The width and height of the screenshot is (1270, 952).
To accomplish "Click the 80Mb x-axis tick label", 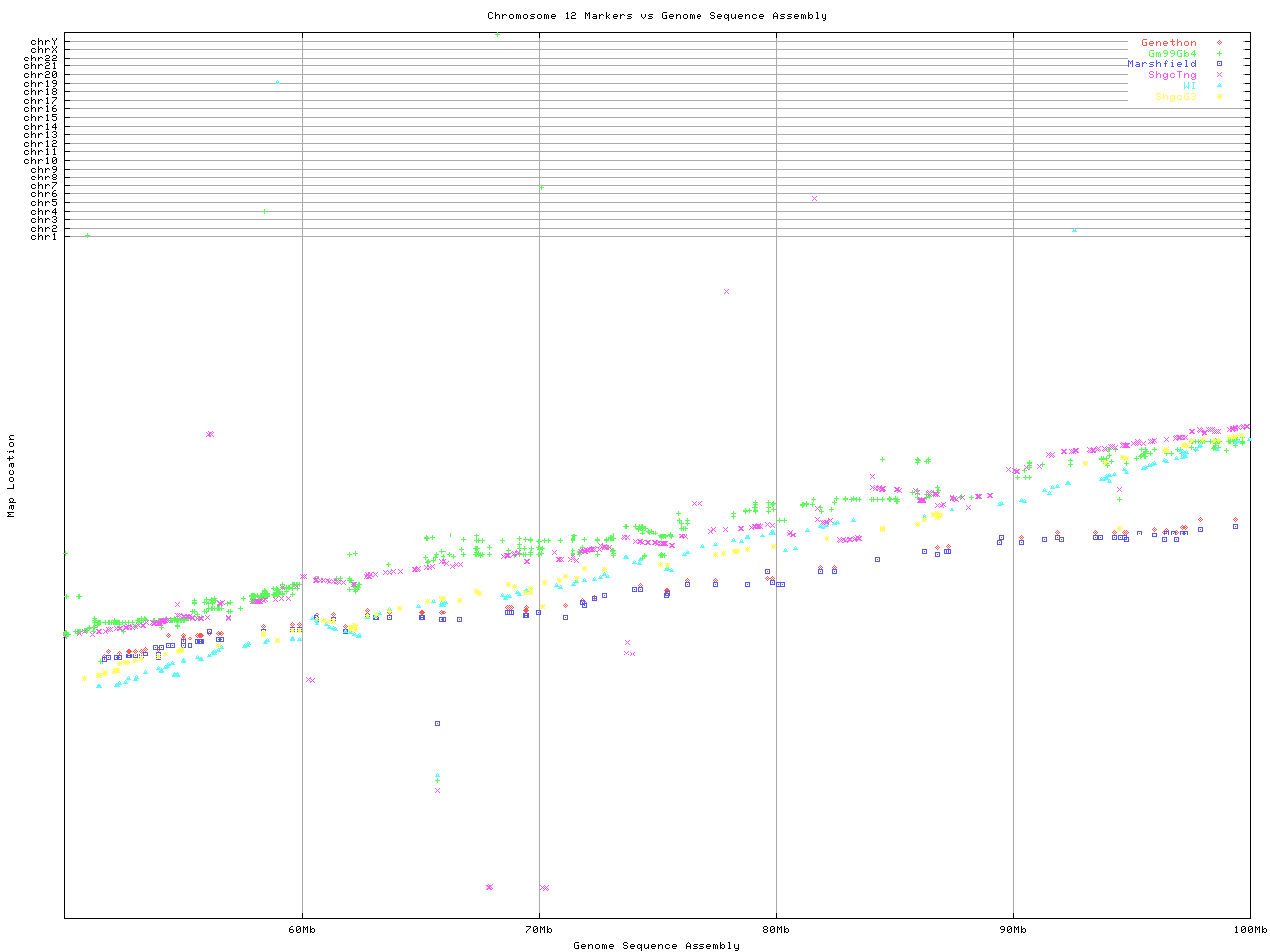I will (x=776, y=930).
